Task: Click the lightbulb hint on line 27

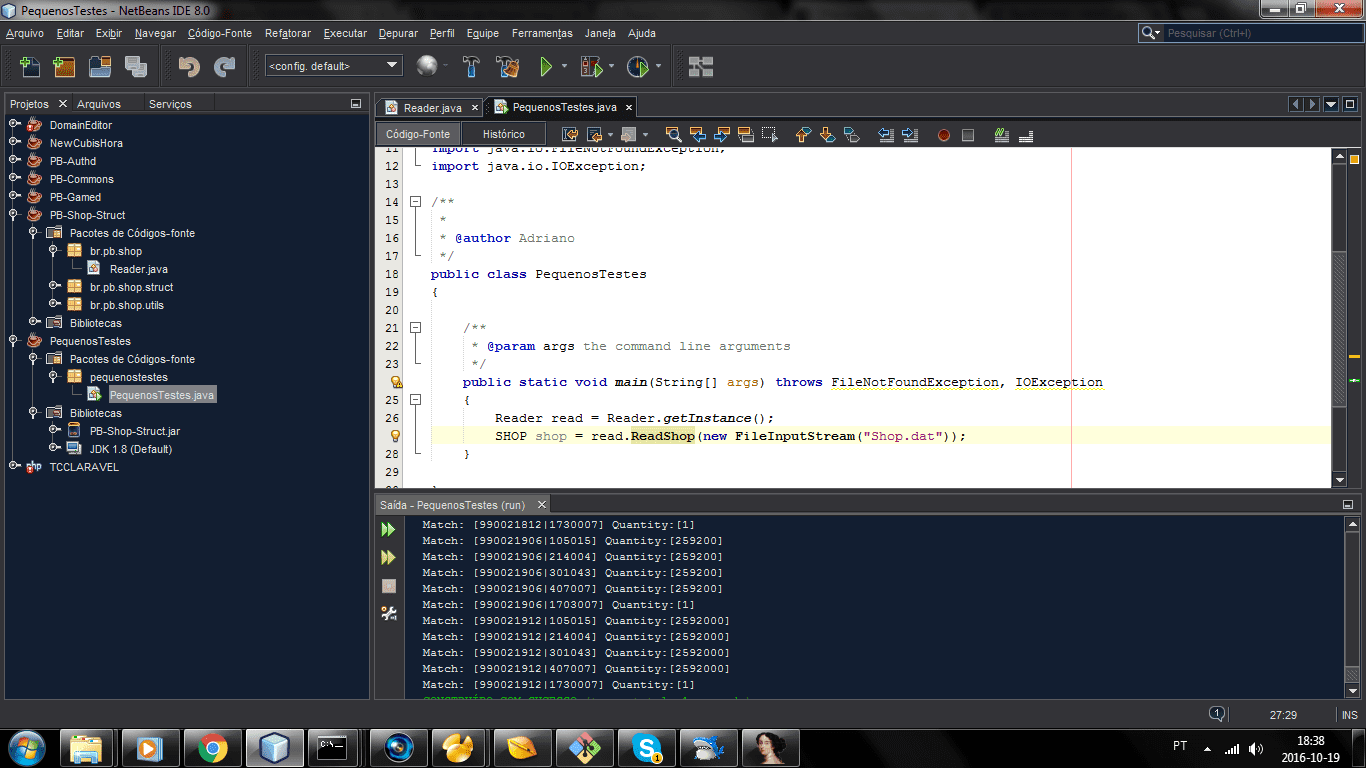Action: coord(395,436)
